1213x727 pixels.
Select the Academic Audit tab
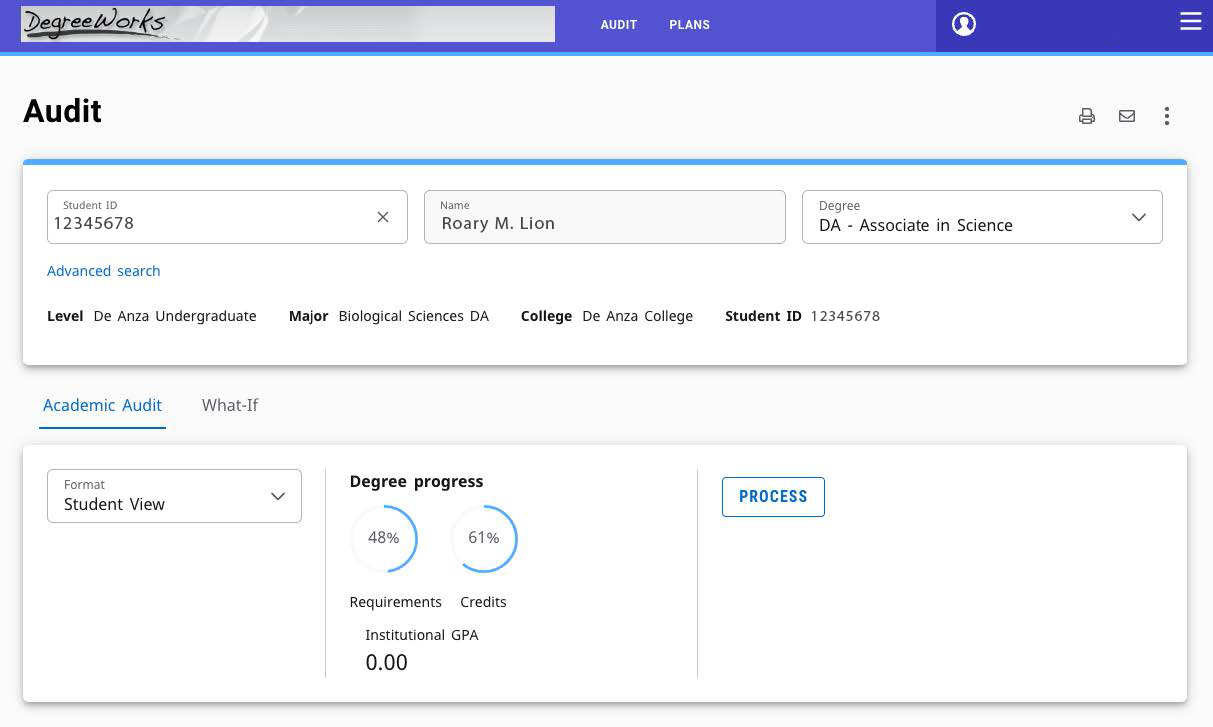pyautogui.click(x=102, y=405)
